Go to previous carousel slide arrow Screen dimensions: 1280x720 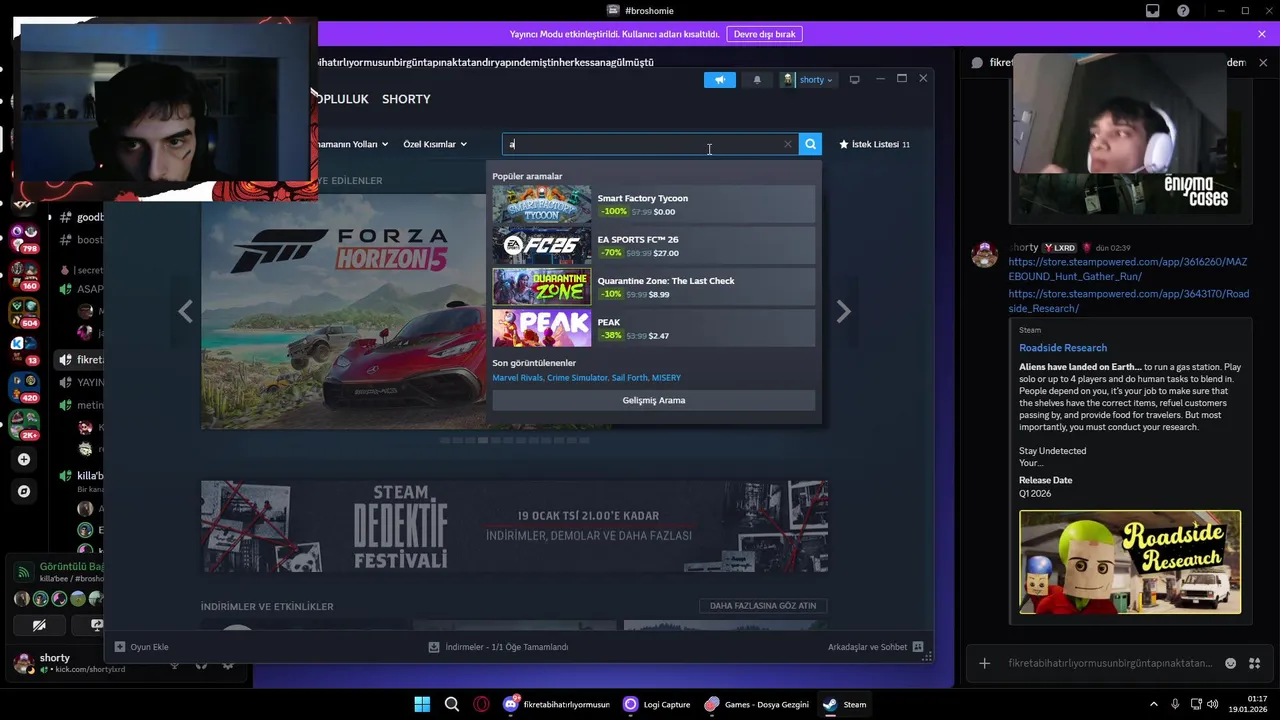185,312
